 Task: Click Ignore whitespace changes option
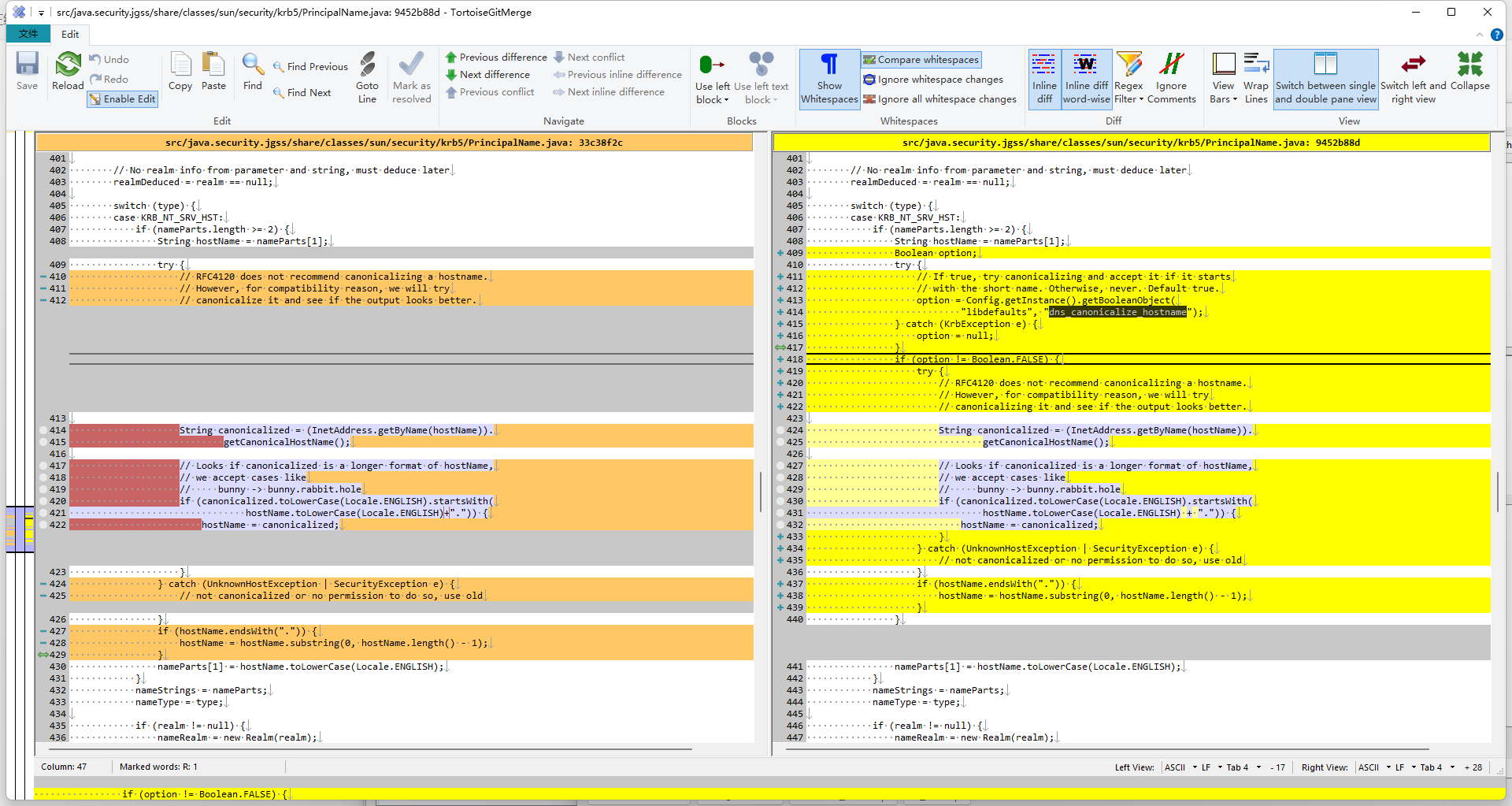[x=933, y=80]
